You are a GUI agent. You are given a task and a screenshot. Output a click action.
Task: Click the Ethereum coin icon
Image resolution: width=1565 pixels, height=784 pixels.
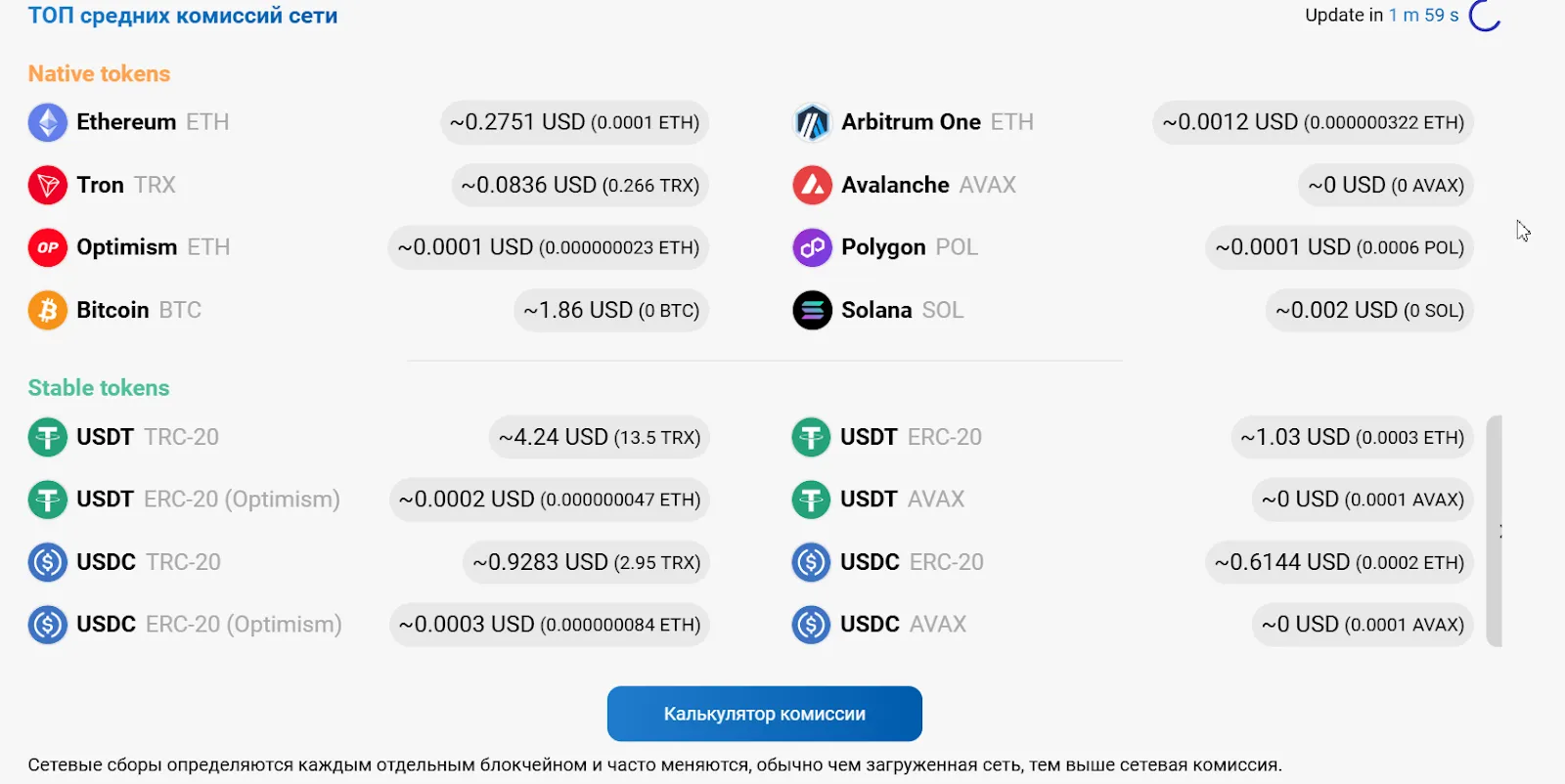47,122
